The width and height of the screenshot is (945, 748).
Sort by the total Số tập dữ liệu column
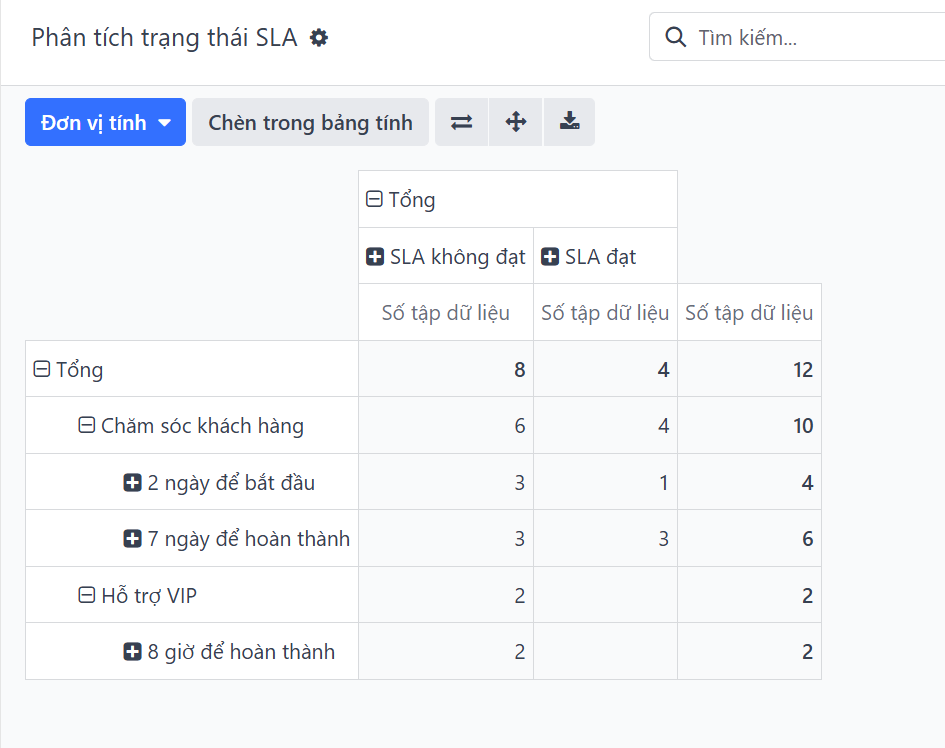750,313
